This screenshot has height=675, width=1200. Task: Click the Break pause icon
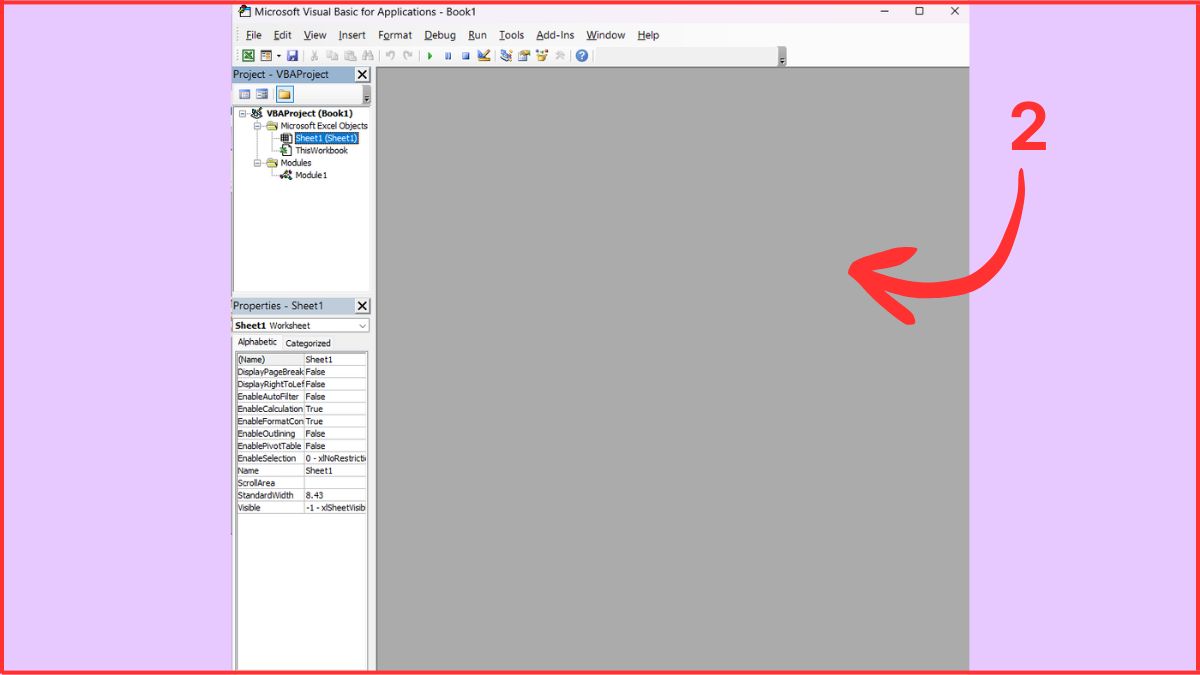[448, 56]
